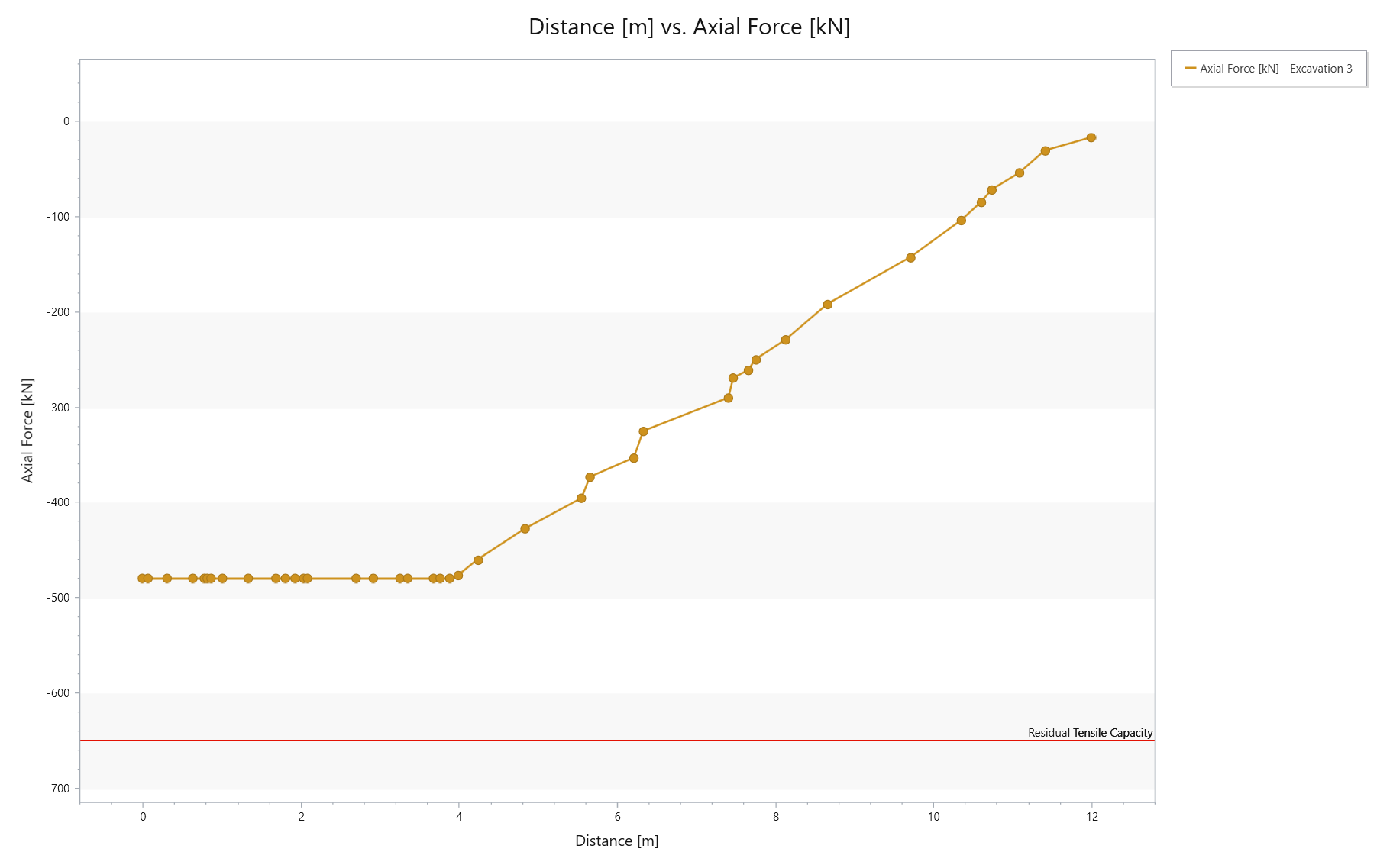
Task: Click the "-500" y-axis tick label
Action: (58, 598)
